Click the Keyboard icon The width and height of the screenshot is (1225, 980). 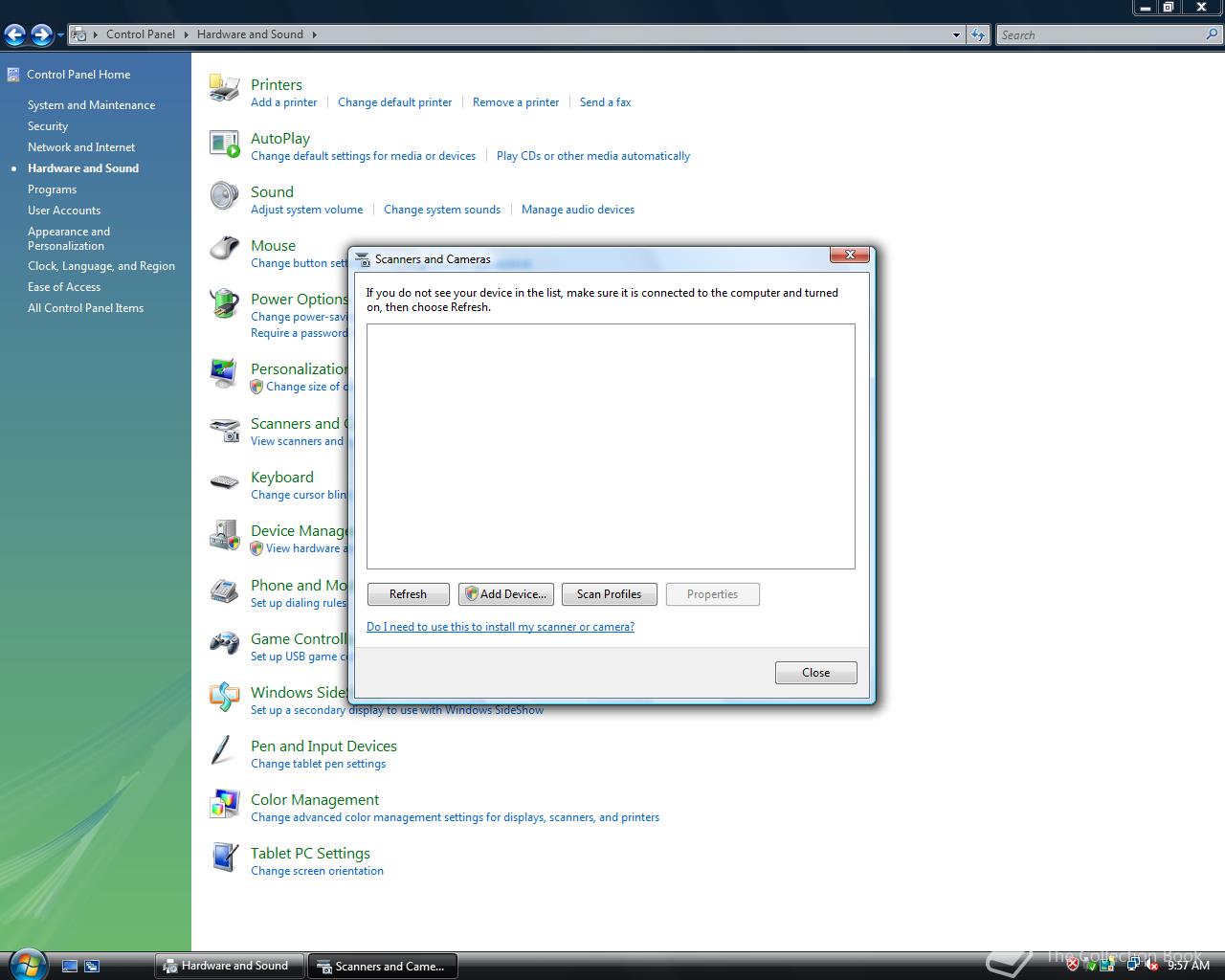coord(224,482)
